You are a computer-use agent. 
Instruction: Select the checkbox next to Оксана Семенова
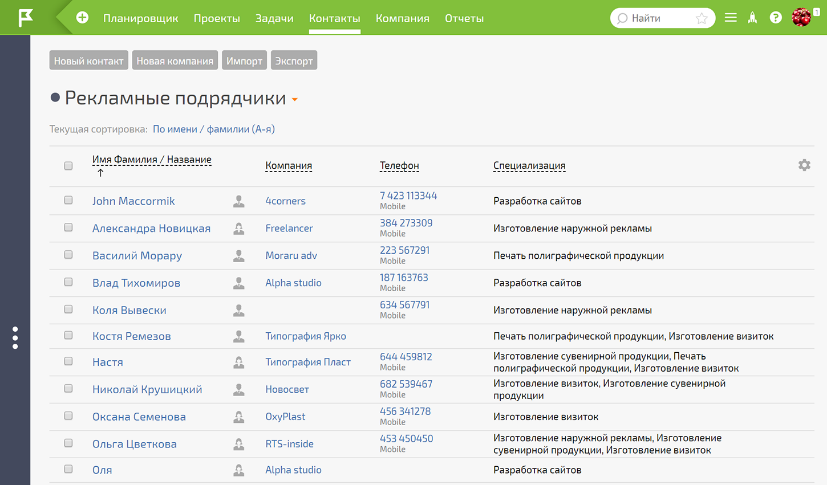pos(69,417)
